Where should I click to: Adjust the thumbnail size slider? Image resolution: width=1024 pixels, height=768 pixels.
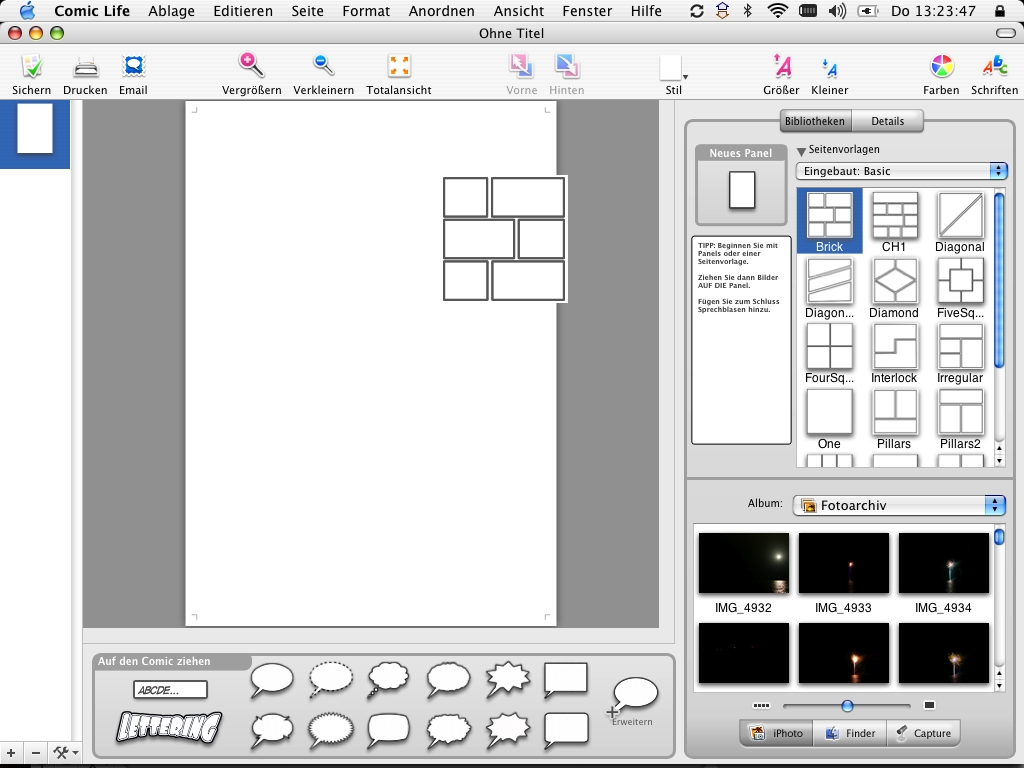[847, 706]
